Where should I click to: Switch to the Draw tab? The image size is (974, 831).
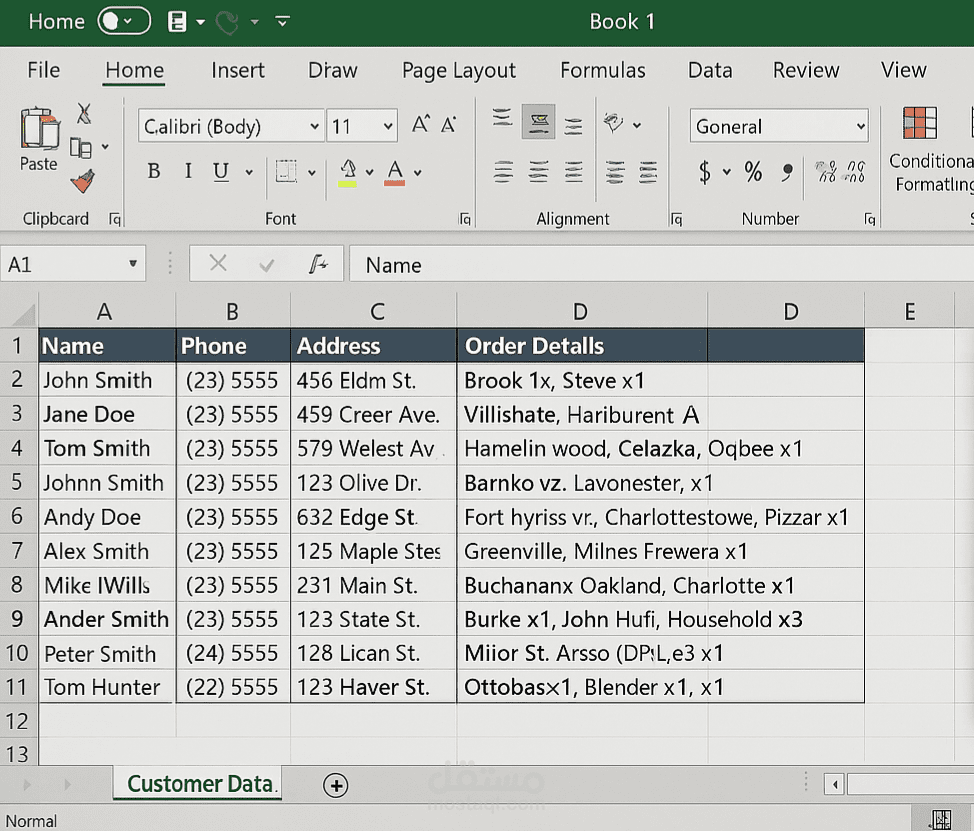tap(333, 70)
